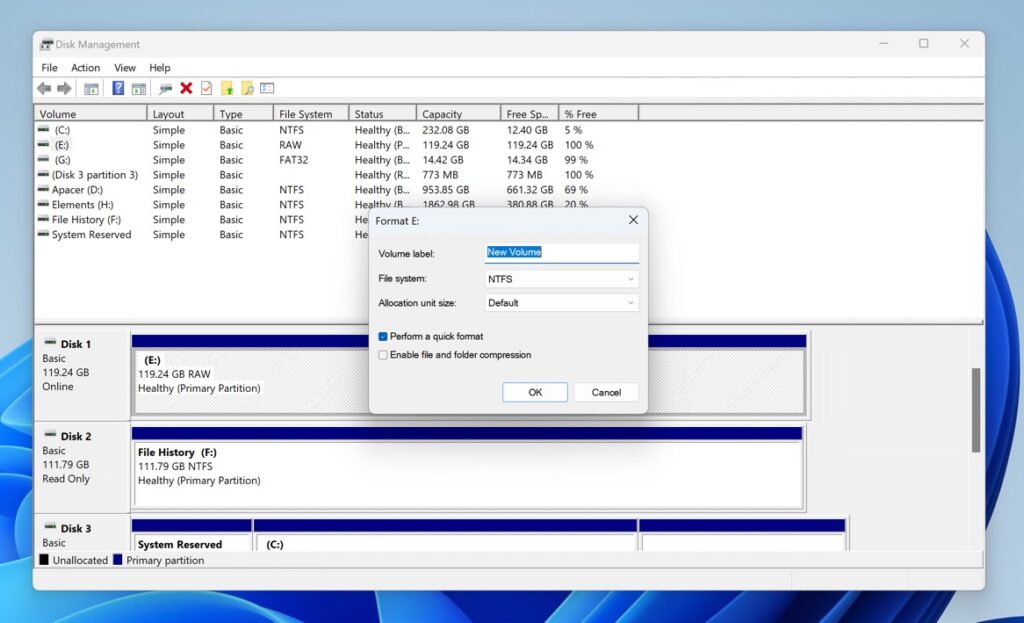This screenshot has height=623, width=1024.
Task: Click the Forward navigation arrow icon
Action: 64,88
